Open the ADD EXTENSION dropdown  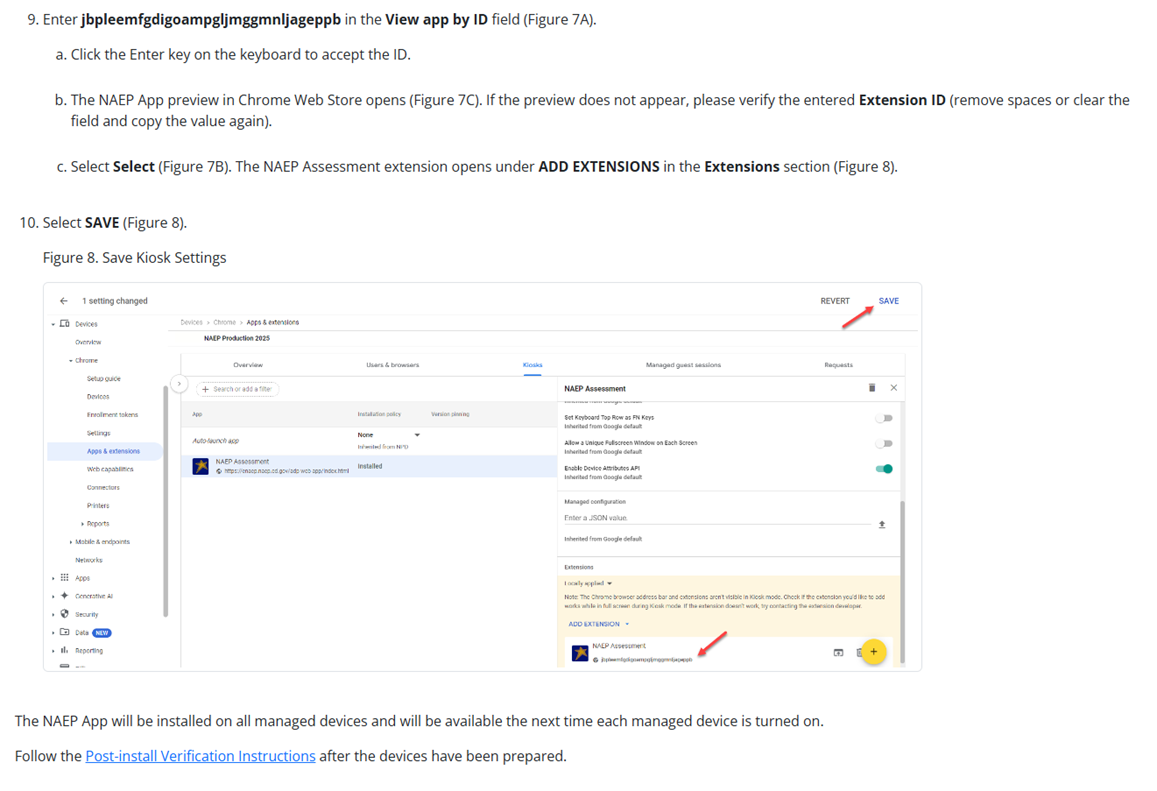598,624
